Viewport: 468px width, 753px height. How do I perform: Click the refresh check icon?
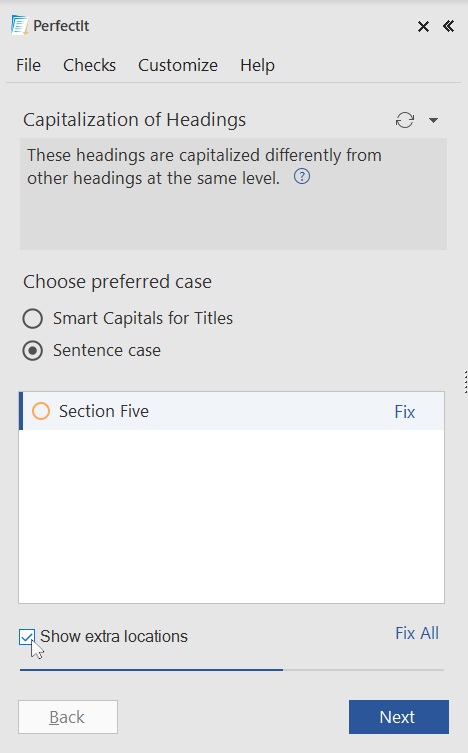[405, 120]
